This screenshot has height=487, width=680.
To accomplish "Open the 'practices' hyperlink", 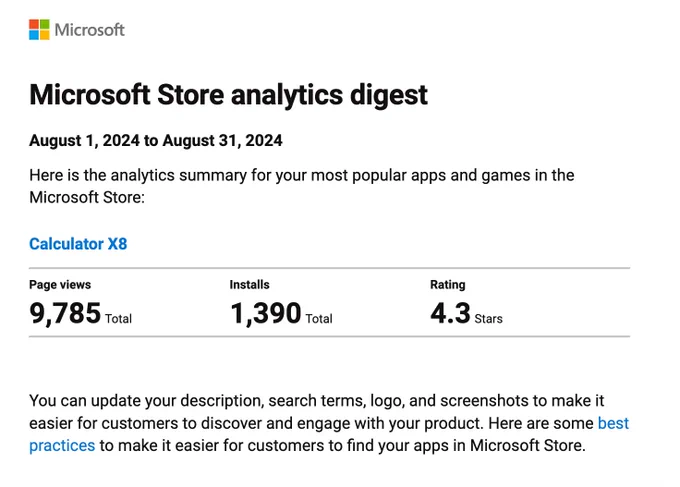I will click(x=62, y=445).
